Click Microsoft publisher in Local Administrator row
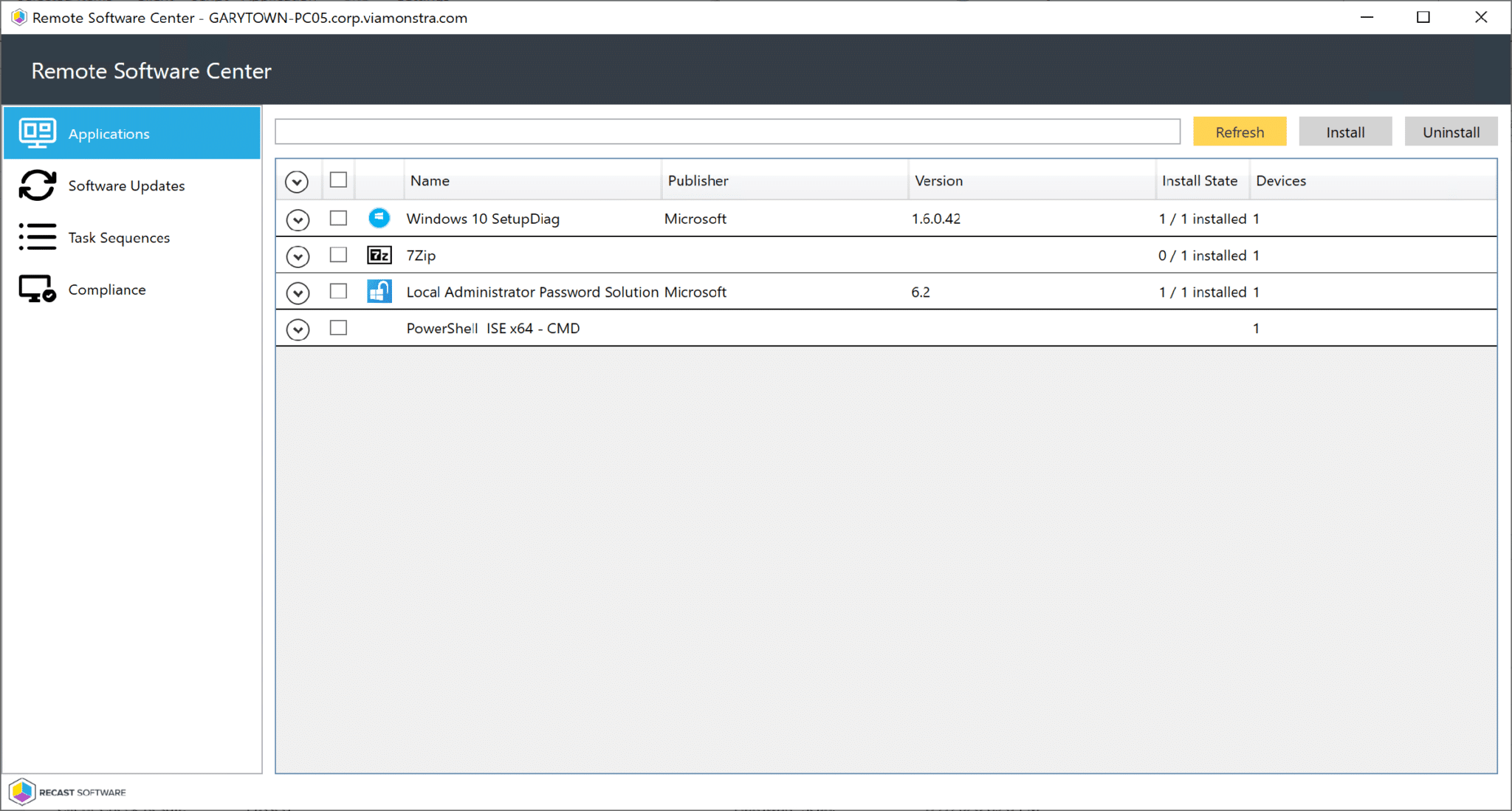This screenshot has width=1512, height=811. [x=695, y=292]
